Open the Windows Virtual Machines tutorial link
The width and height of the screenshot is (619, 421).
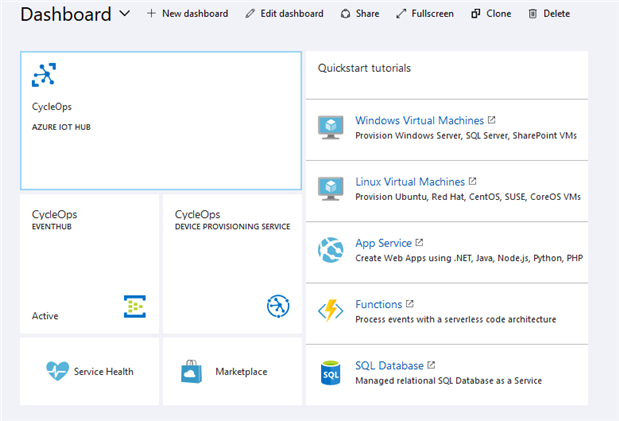click(419, 121)
